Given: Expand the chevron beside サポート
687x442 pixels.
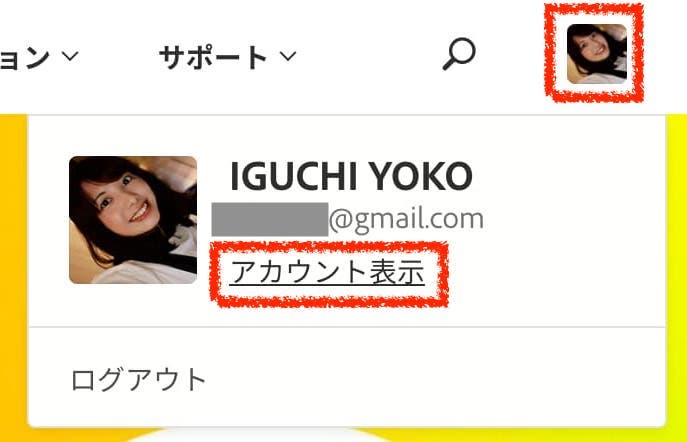Looking at the screenshot, I should coord(288,56).
